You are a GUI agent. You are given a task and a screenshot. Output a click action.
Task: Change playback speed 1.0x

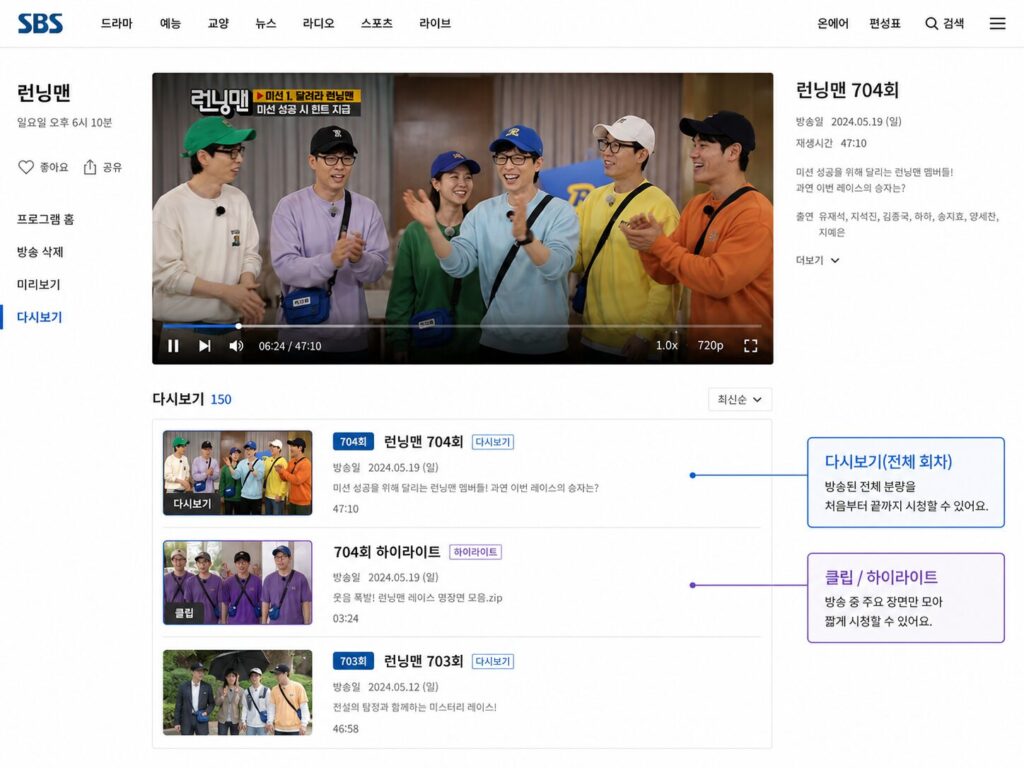point(667,345)
